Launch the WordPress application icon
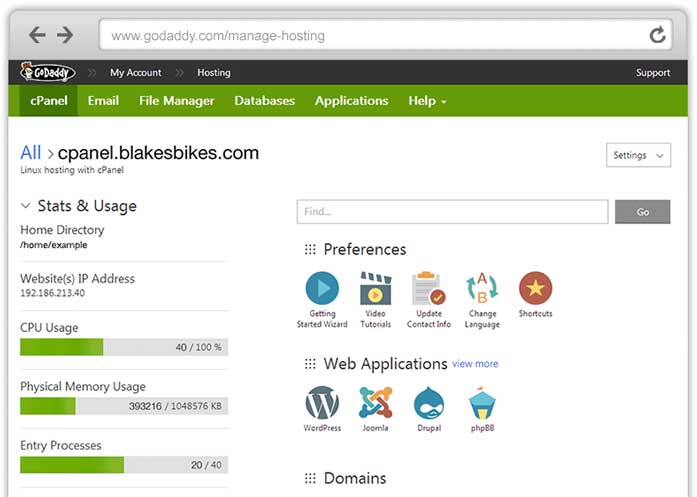This screenshot has height=497, width=697. [x=322, y=403]
